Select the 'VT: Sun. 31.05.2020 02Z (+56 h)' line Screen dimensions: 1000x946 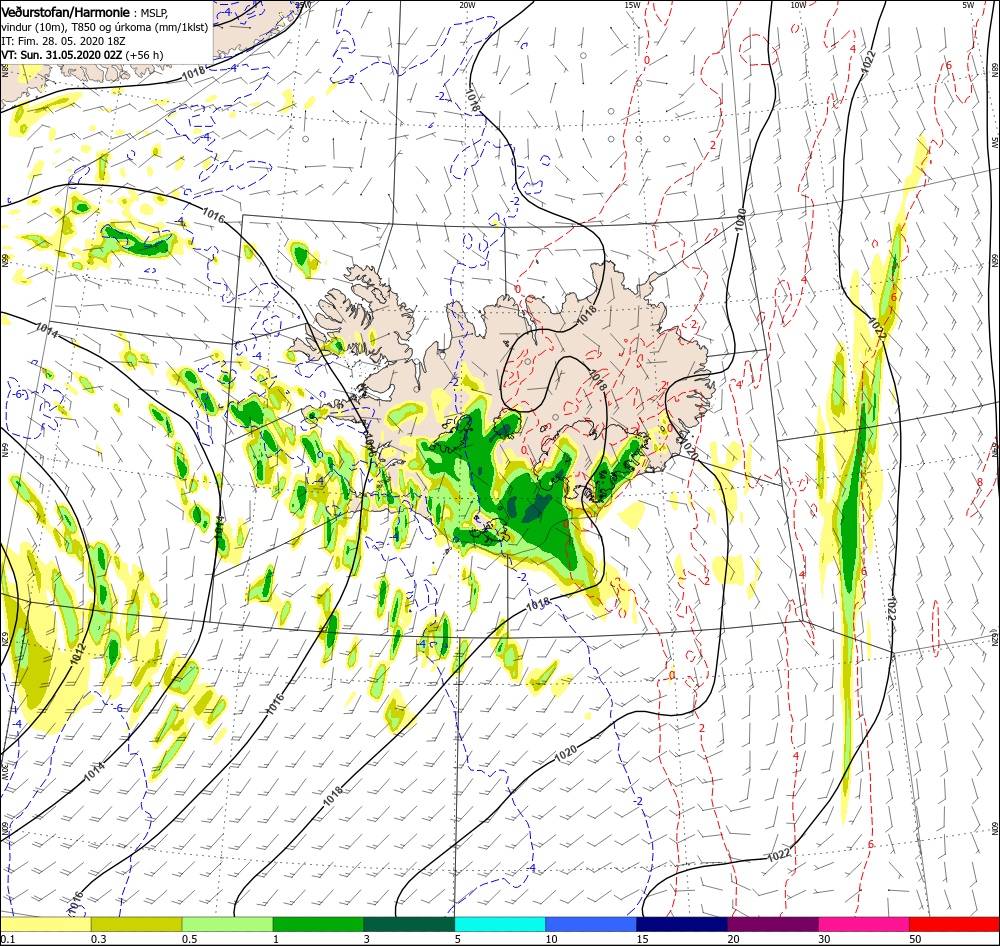click(82, 55)
